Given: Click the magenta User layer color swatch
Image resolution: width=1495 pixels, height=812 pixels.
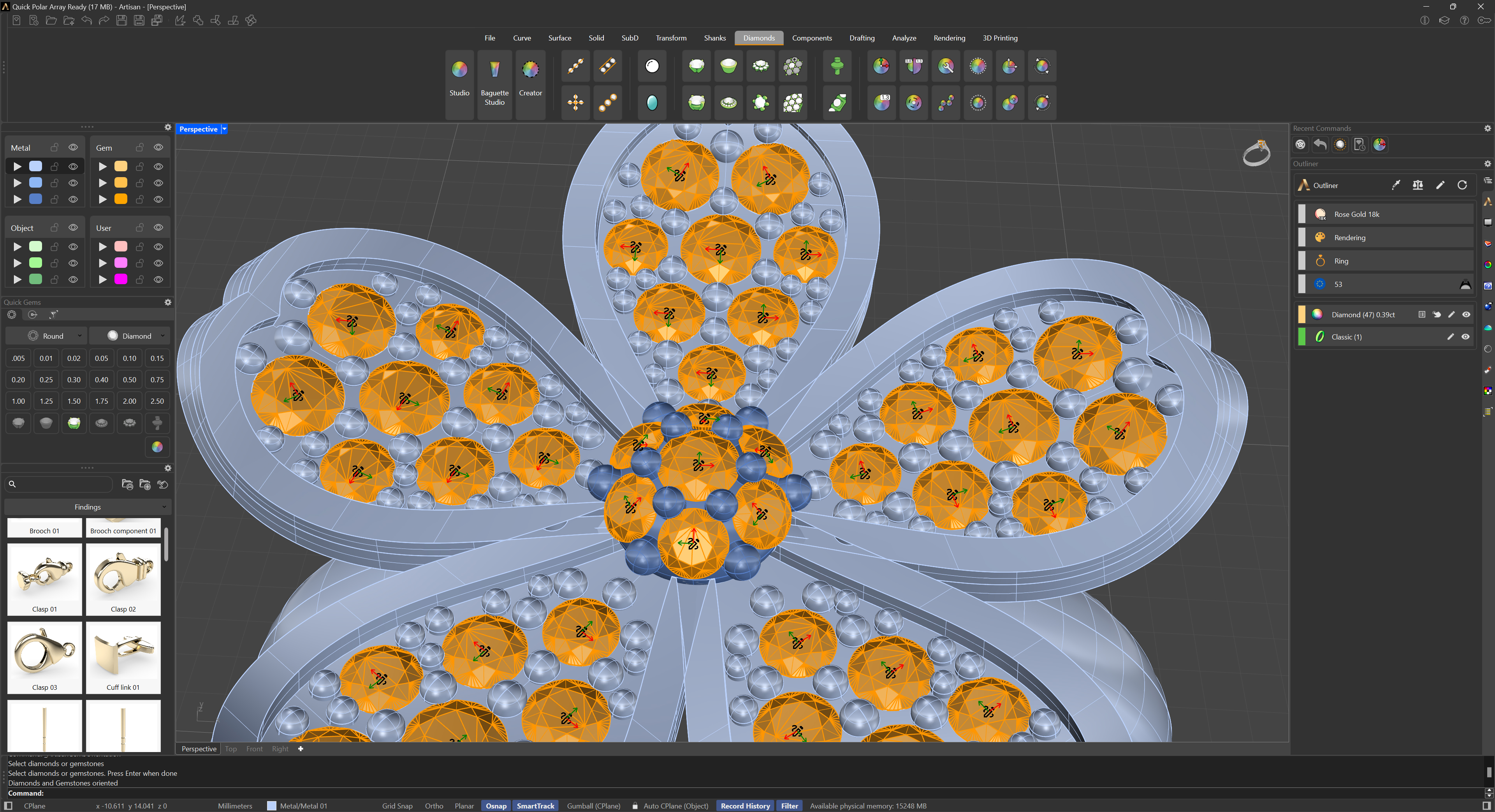Looking at the screenshot, I should (x=121, y=279).
